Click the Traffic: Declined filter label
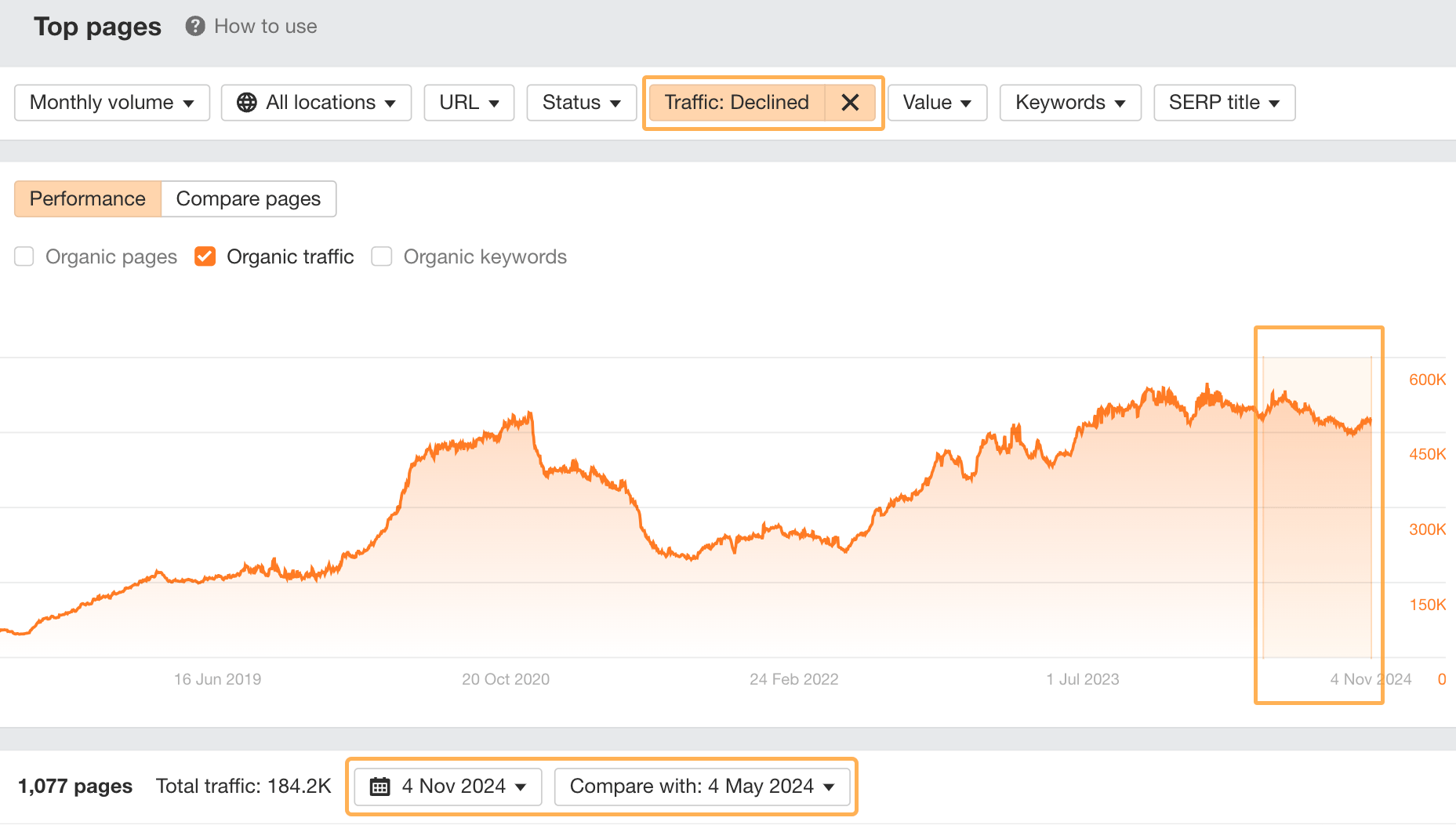Viewport: 1456px width, 825px height. point(735,102)
